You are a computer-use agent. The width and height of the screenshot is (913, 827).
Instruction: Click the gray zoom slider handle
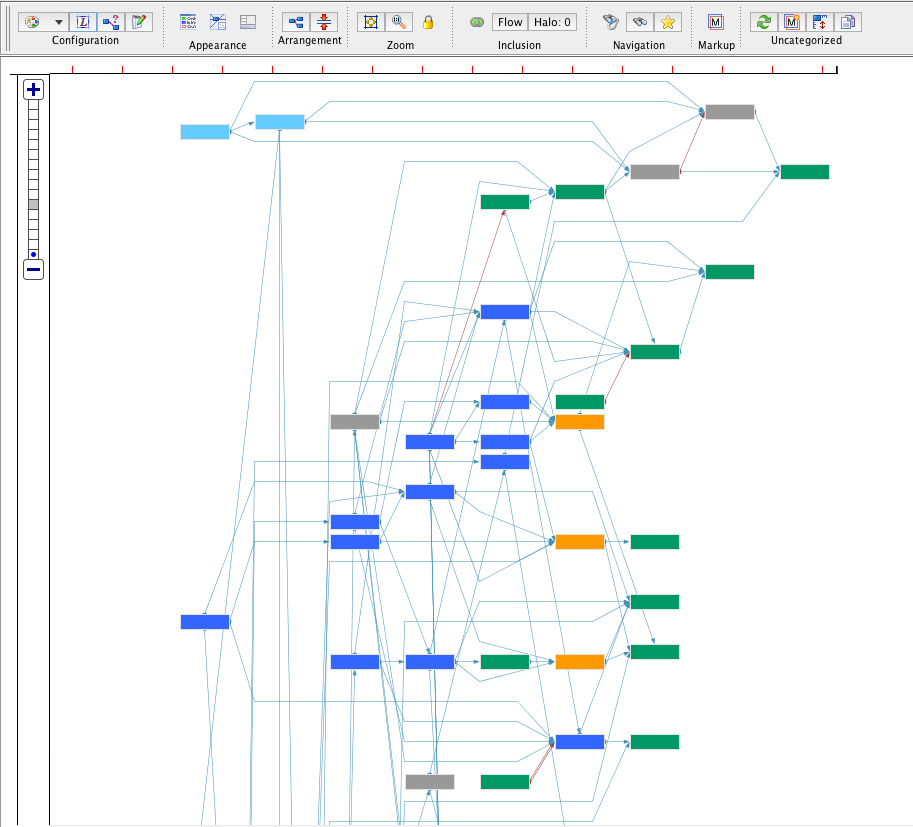[33, 204]
